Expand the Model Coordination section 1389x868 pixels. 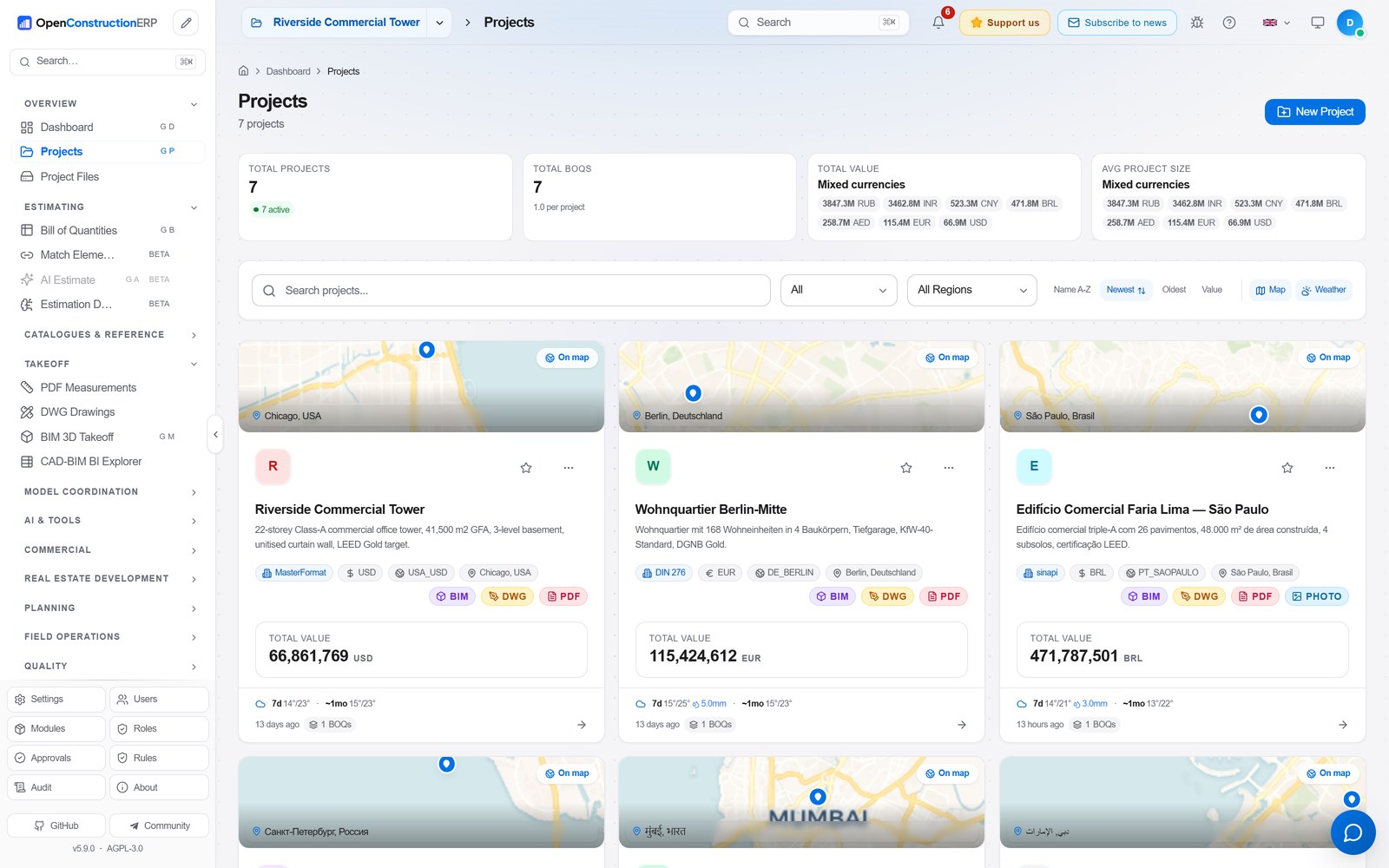(110, 491)
